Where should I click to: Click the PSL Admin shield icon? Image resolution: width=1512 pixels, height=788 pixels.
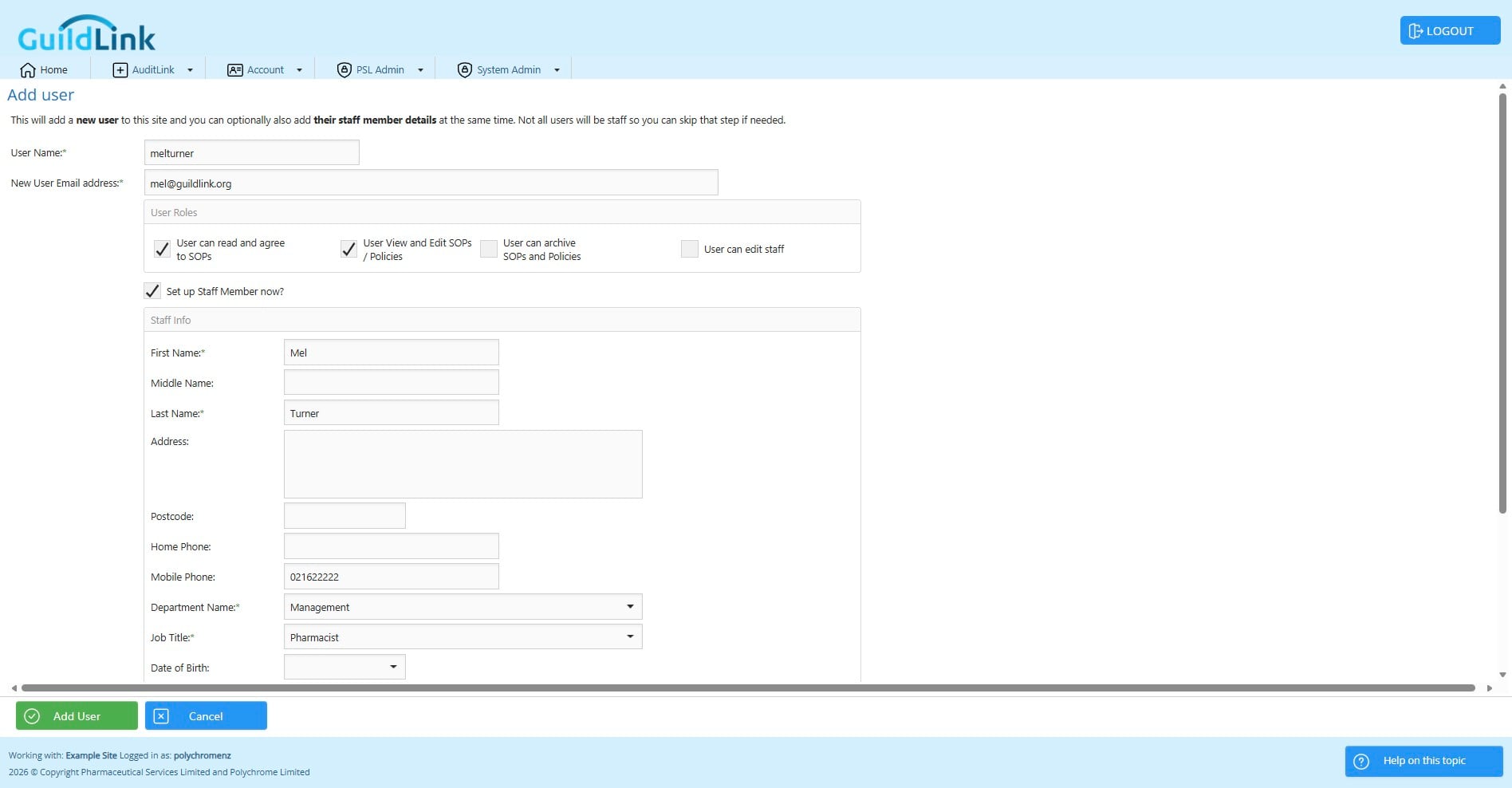tap(345, 70)
